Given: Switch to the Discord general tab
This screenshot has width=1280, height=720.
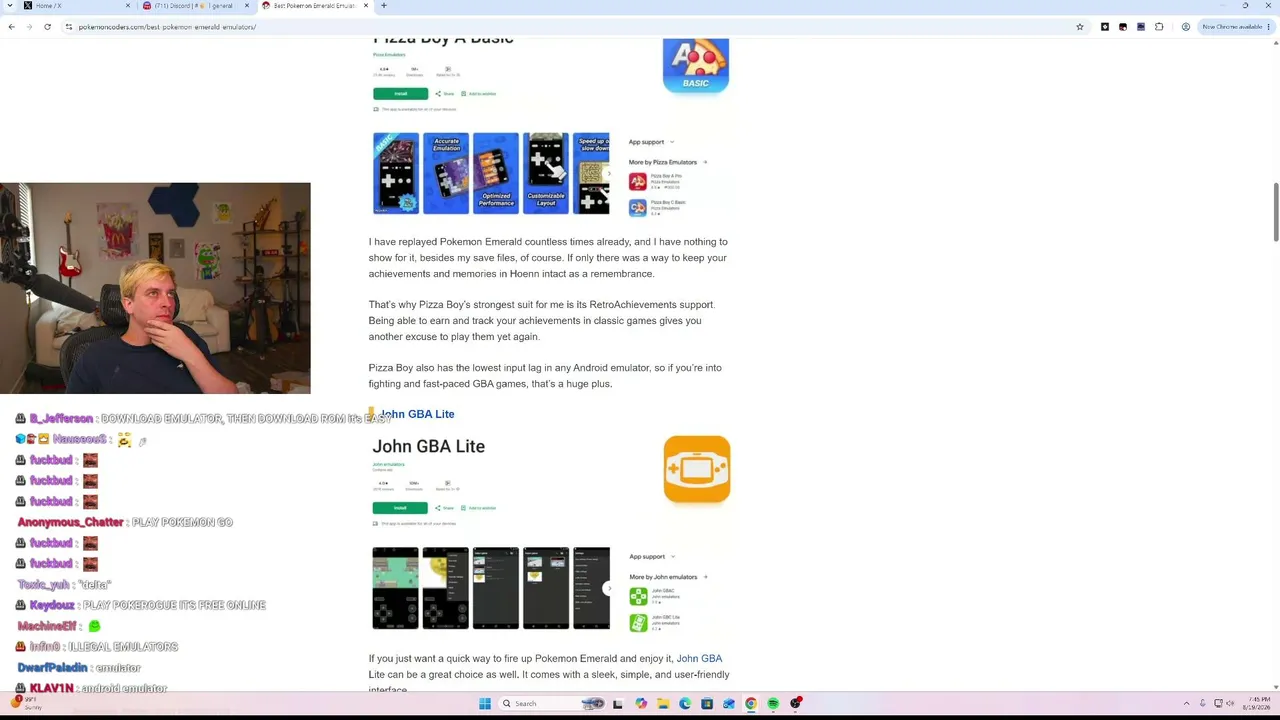Looking at the screenshot, I should [195, 6].
